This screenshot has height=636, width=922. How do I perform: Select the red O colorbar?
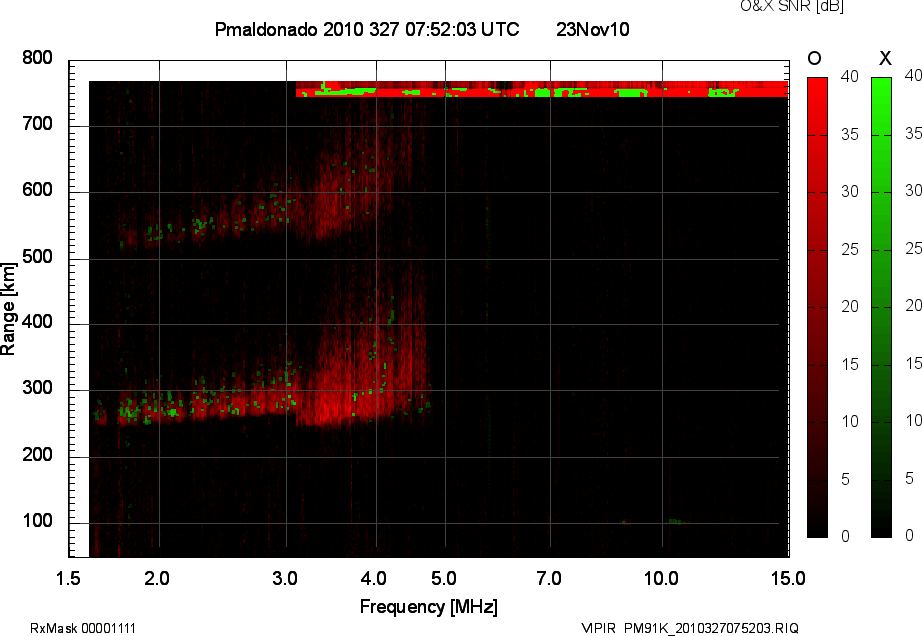[x=817, y=307]
